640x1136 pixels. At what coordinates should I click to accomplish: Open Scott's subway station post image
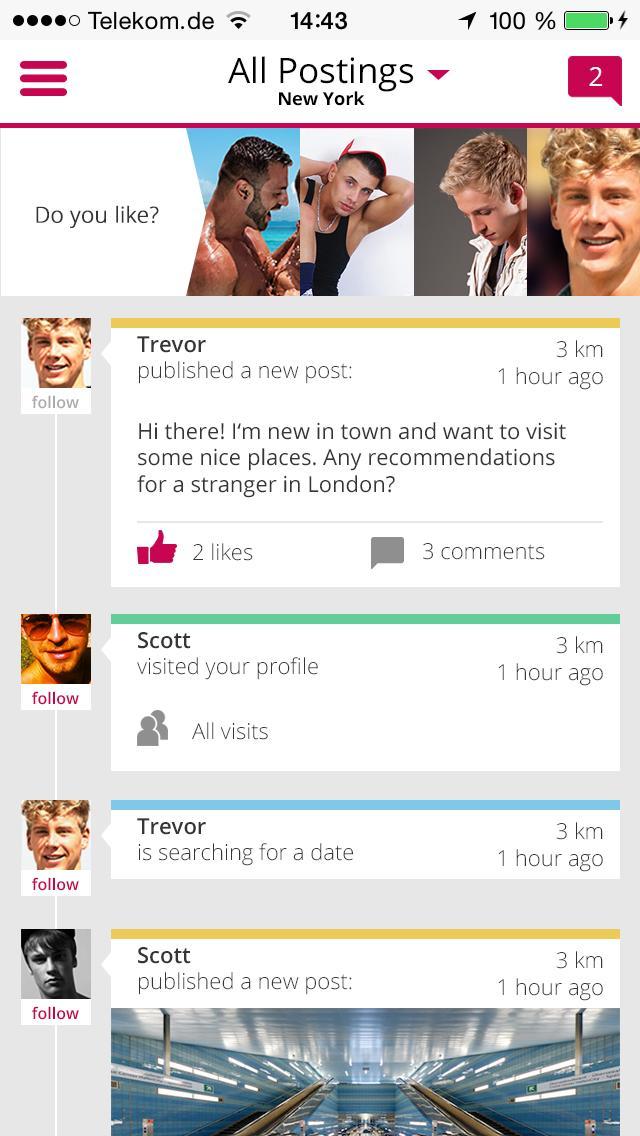coord(365,1072)
